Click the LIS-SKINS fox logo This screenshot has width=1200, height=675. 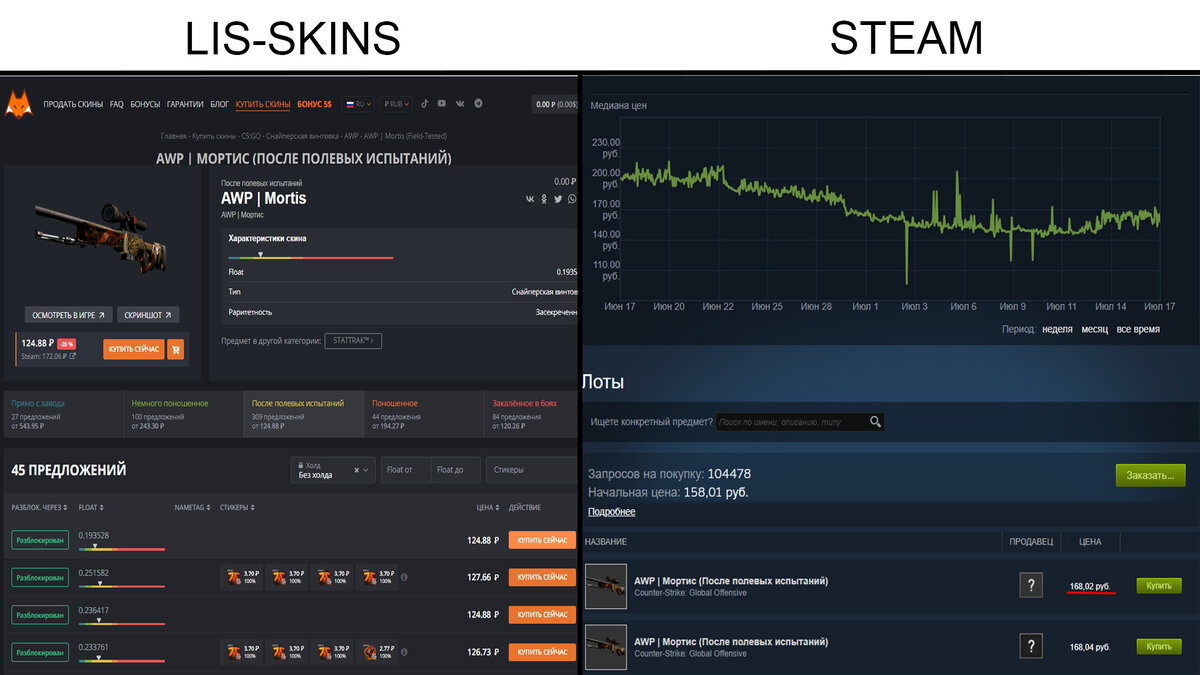19,103
